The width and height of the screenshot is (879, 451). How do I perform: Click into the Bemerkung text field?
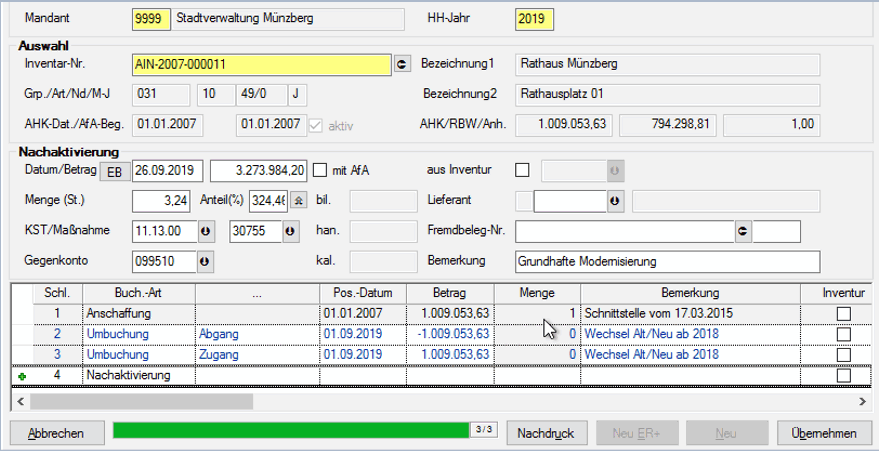[x=666, y=262]
